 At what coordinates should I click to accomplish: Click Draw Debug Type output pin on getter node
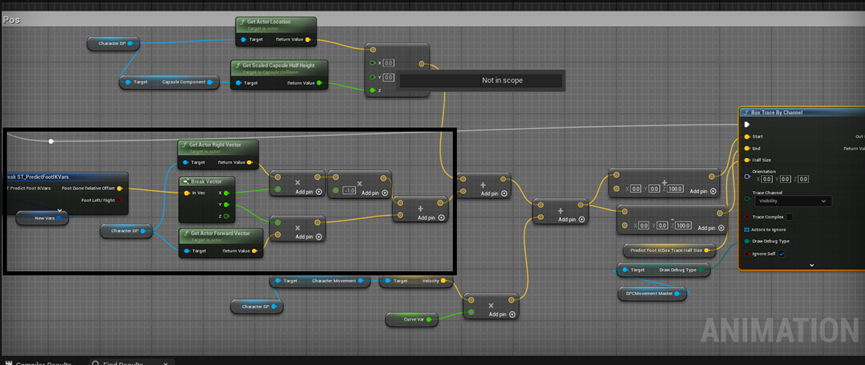[702, 270]
